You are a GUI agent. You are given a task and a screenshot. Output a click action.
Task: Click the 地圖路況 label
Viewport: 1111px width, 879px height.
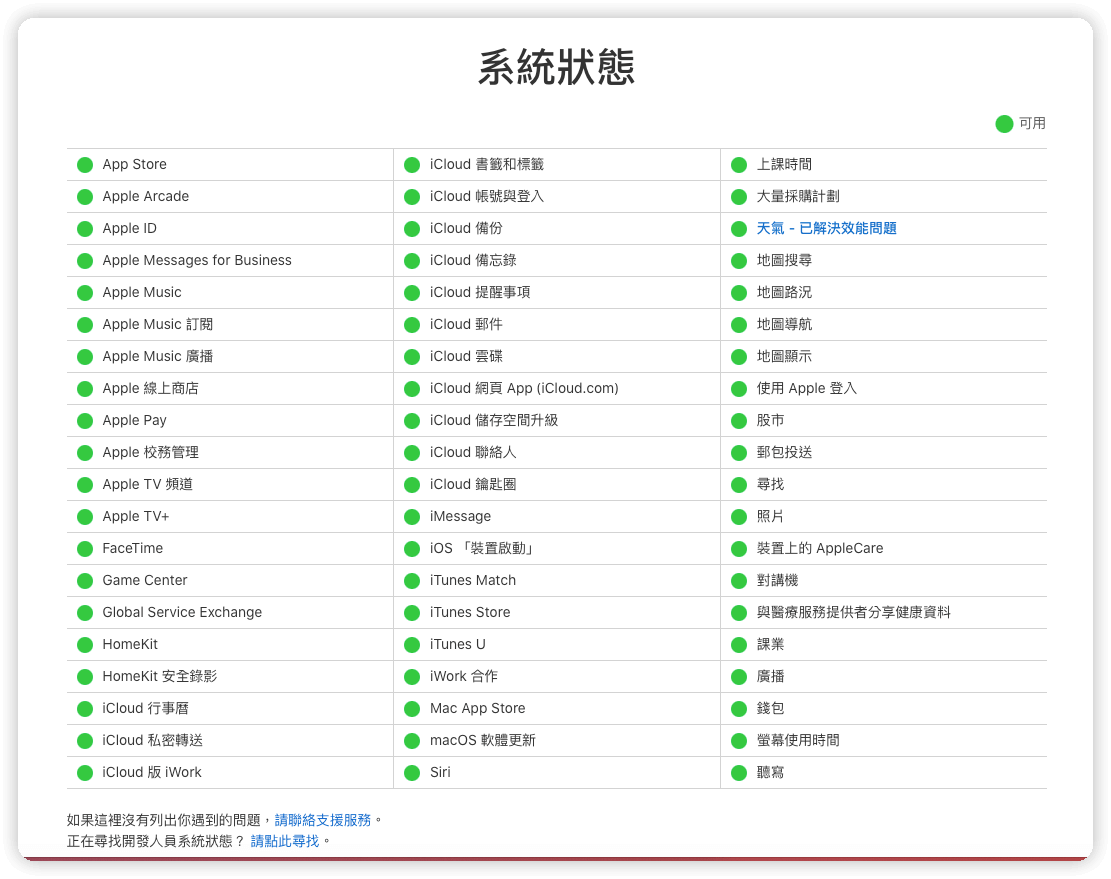pos(784,293)
